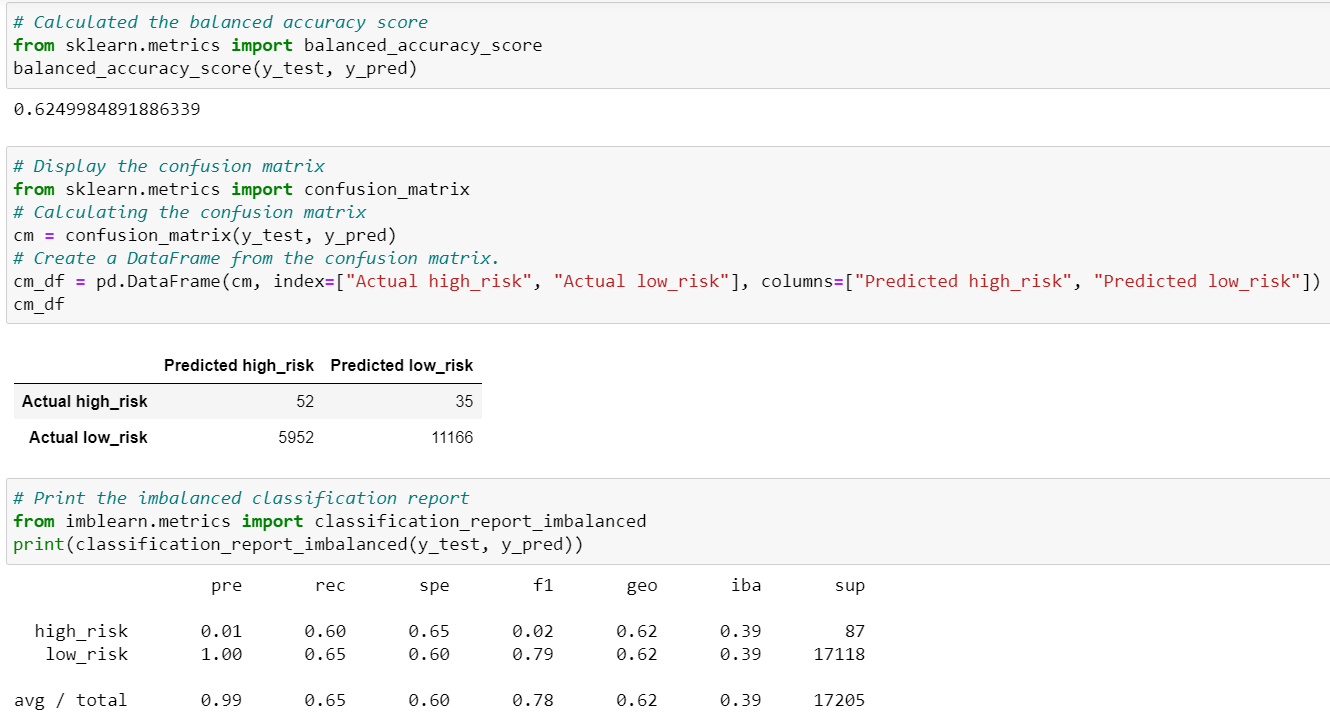Click the 'Actual low_risk' row label
The width and height of the screenshot is (1330, 723).
pos(88,438)
